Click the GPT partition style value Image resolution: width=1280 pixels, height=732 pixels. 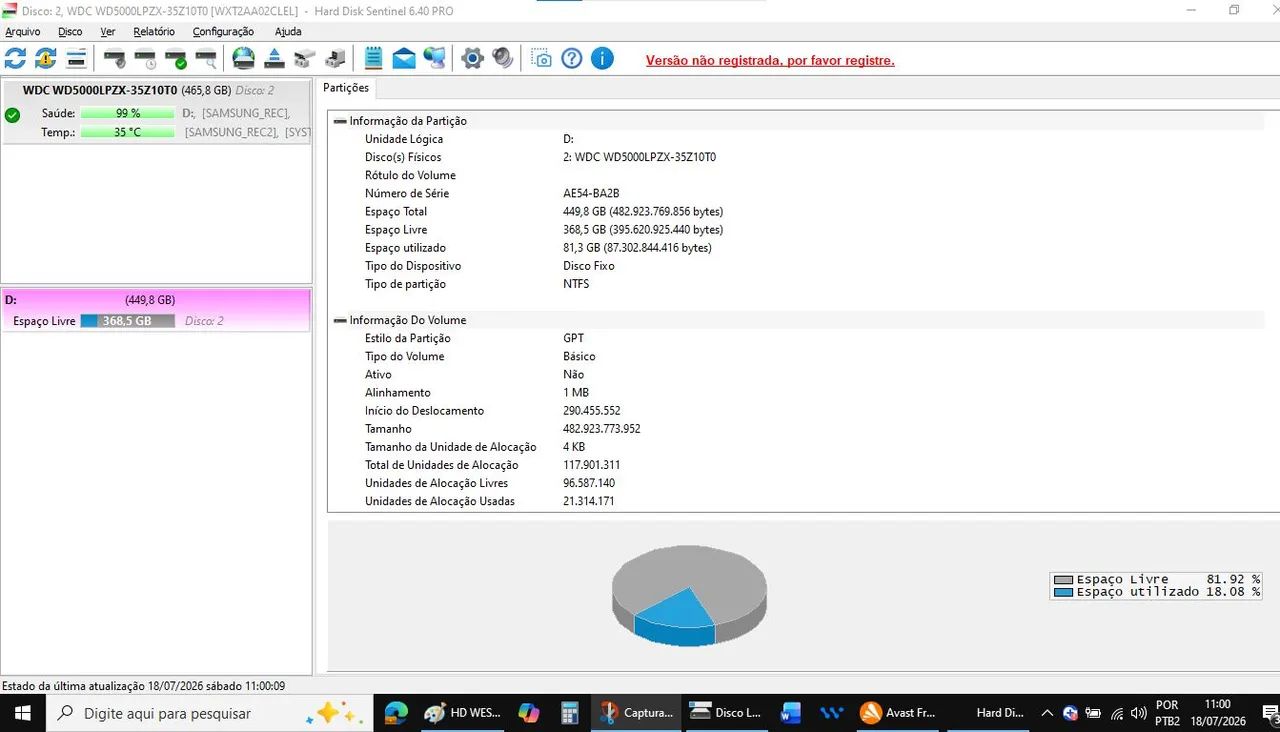click(x=573, y=338)
